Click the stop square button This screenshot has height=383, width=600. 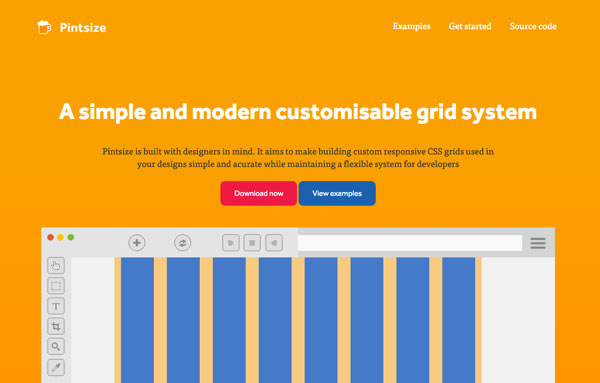[252, 243]
